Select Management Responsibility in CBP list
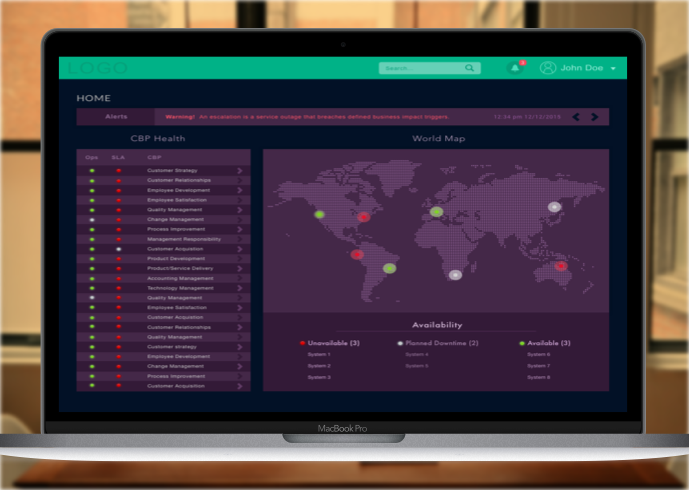Image resolution: width=689 pixels, height=490 pixels. click(184, 239)
